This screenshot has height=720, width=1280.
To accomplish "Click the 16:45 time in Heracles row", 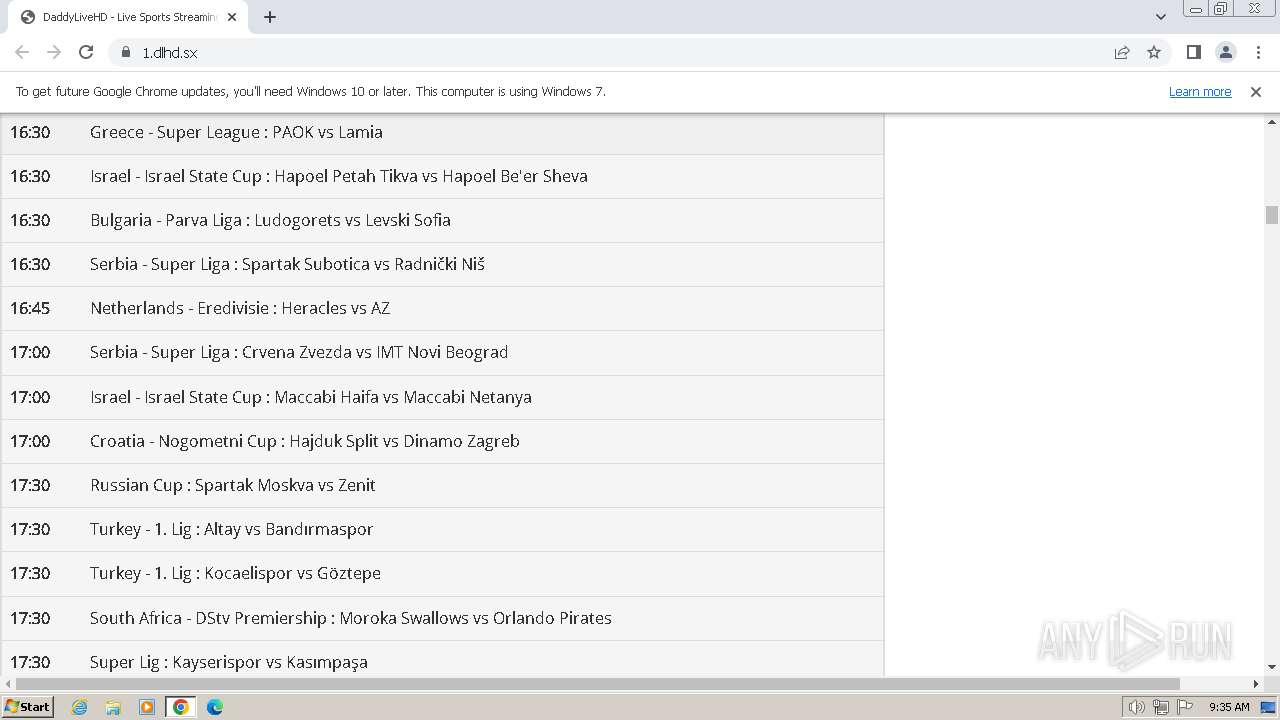I will coord(30,308).
